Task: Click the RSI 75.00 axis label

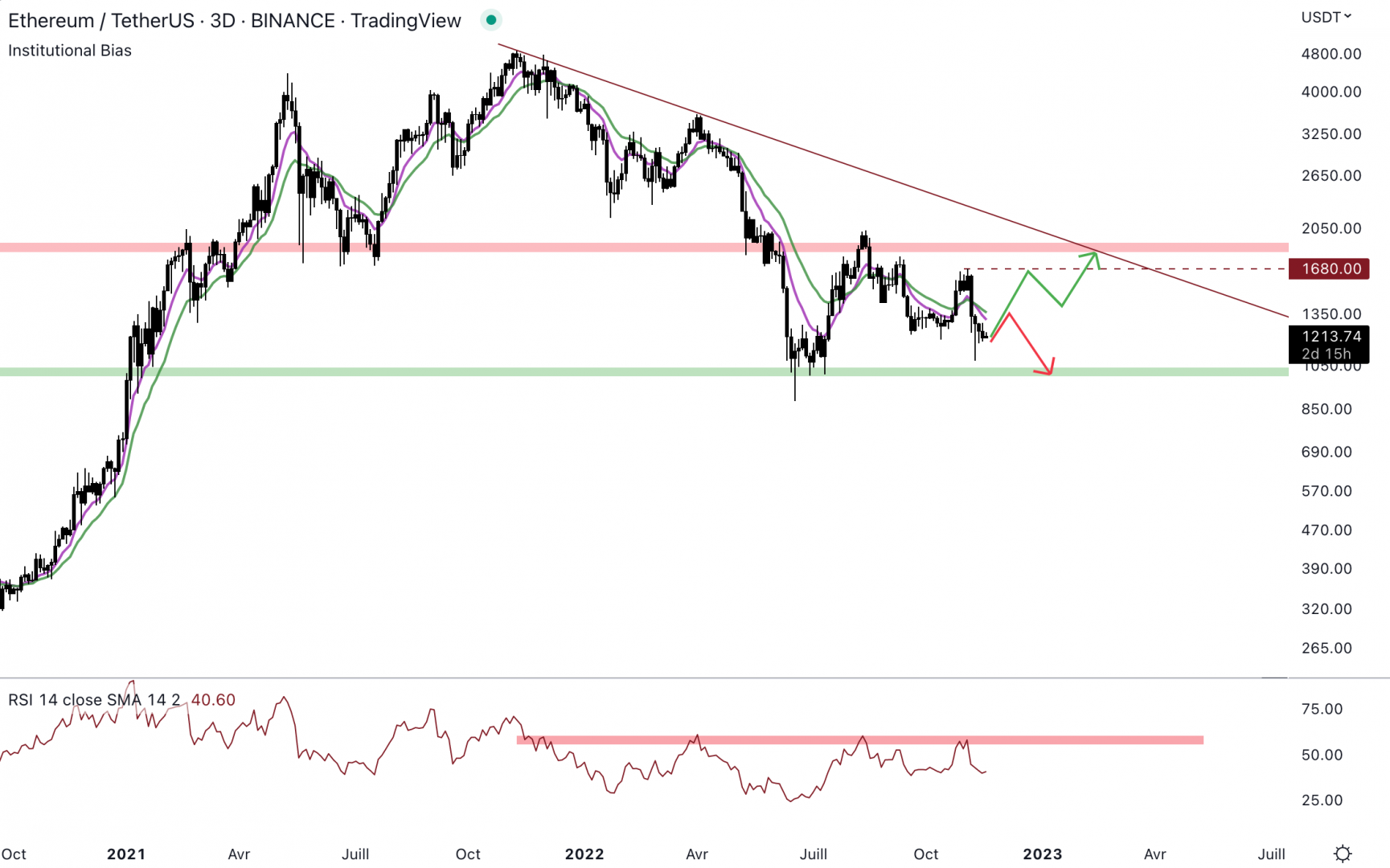Action: [x=1322, y=709]
